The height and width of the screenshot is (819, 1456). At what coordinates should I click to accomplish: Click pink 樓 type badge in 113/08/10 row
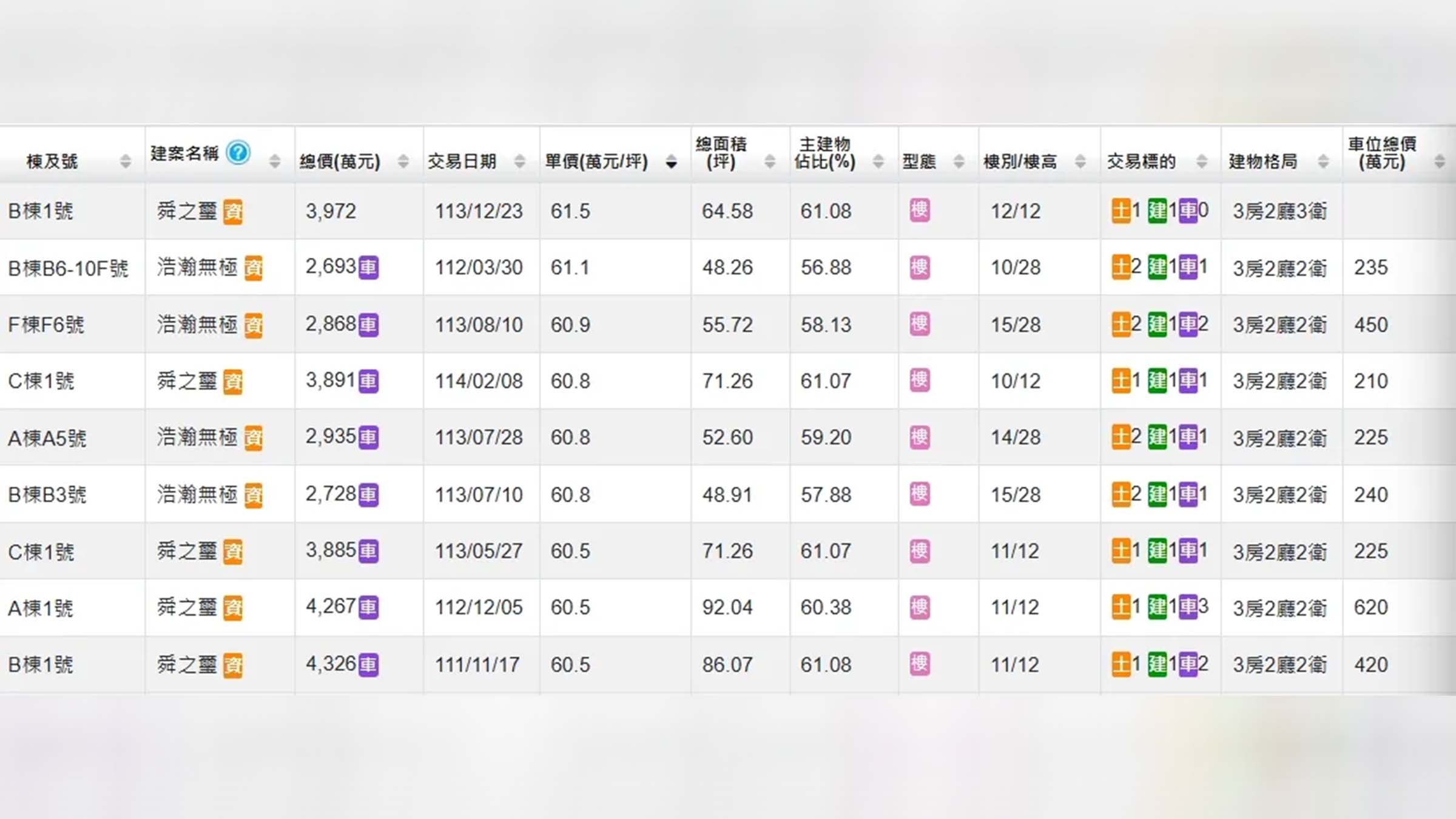pos(920,324)
